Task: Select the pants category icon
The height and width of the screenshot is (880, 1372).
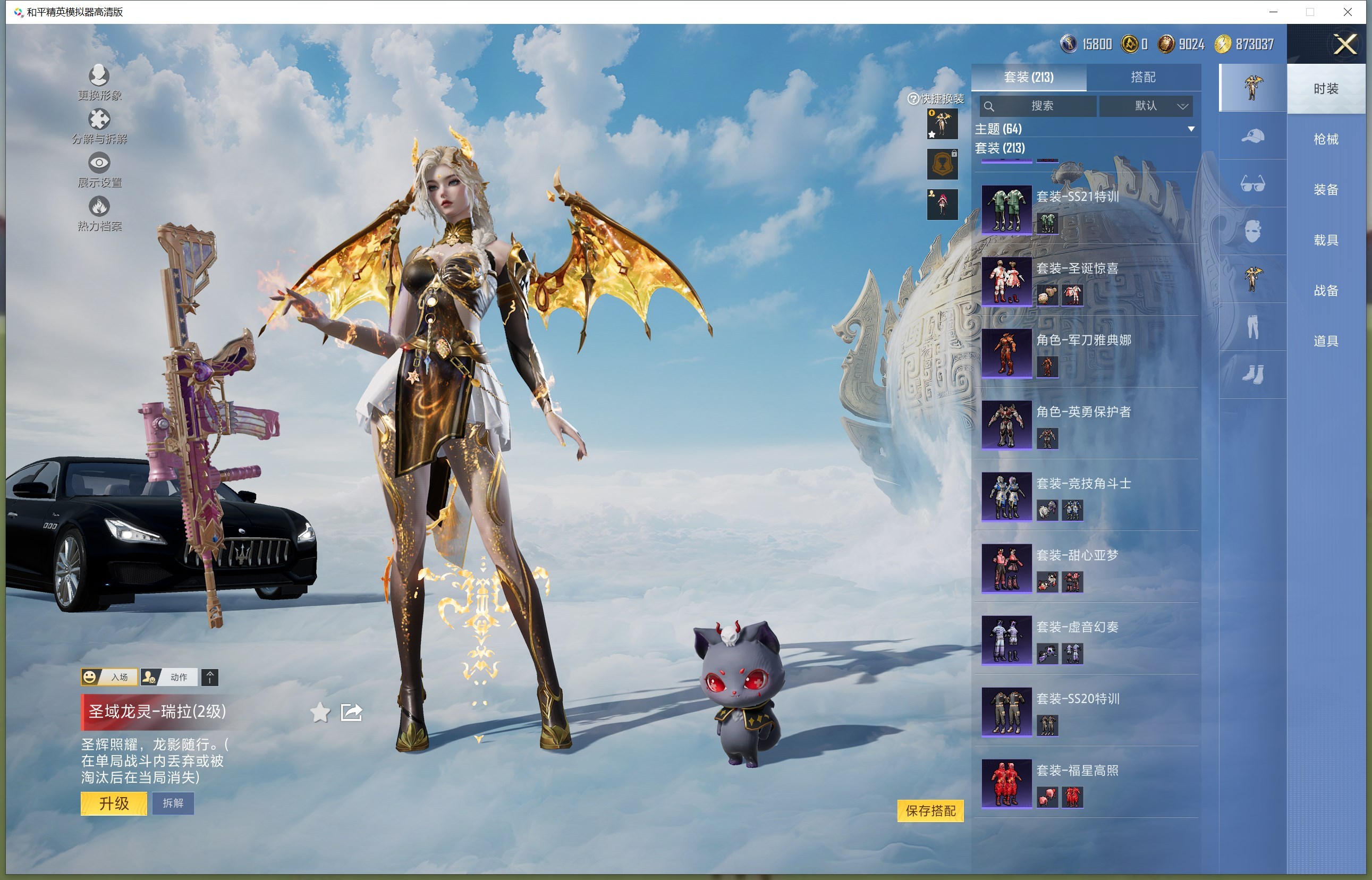Action: click(1252, 327)
